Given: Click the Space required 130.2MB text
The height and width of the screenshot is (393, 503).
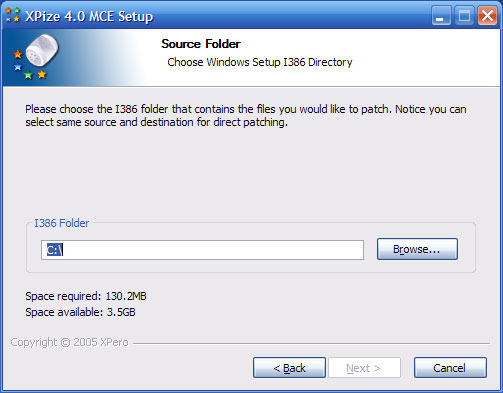Looking at the screenshot, I should click(86, 296).
